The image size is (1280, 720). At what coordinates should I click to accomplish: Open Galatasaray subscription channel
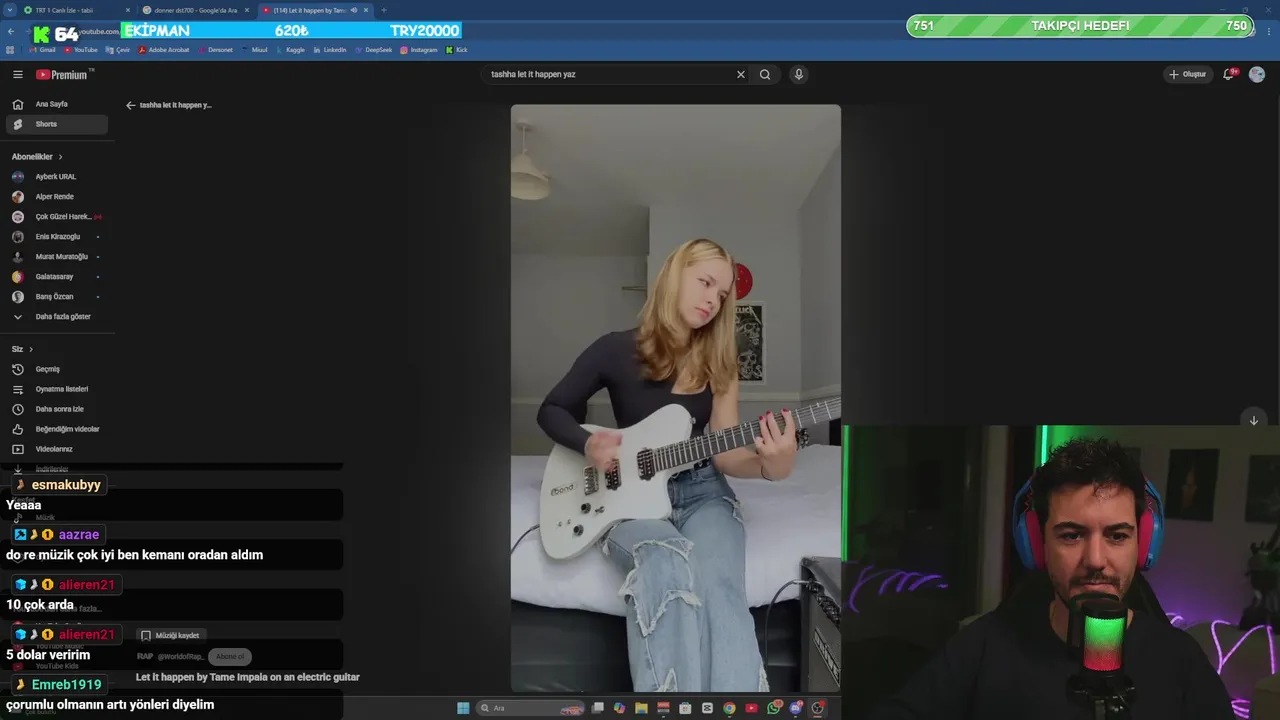click(57, 277)
